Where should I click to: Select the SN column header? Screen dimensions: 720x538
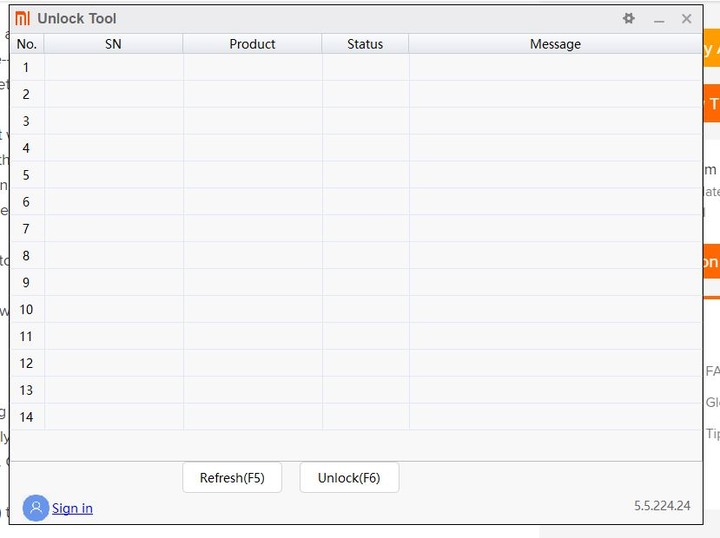pyautogui.click(x=113, y=44)
